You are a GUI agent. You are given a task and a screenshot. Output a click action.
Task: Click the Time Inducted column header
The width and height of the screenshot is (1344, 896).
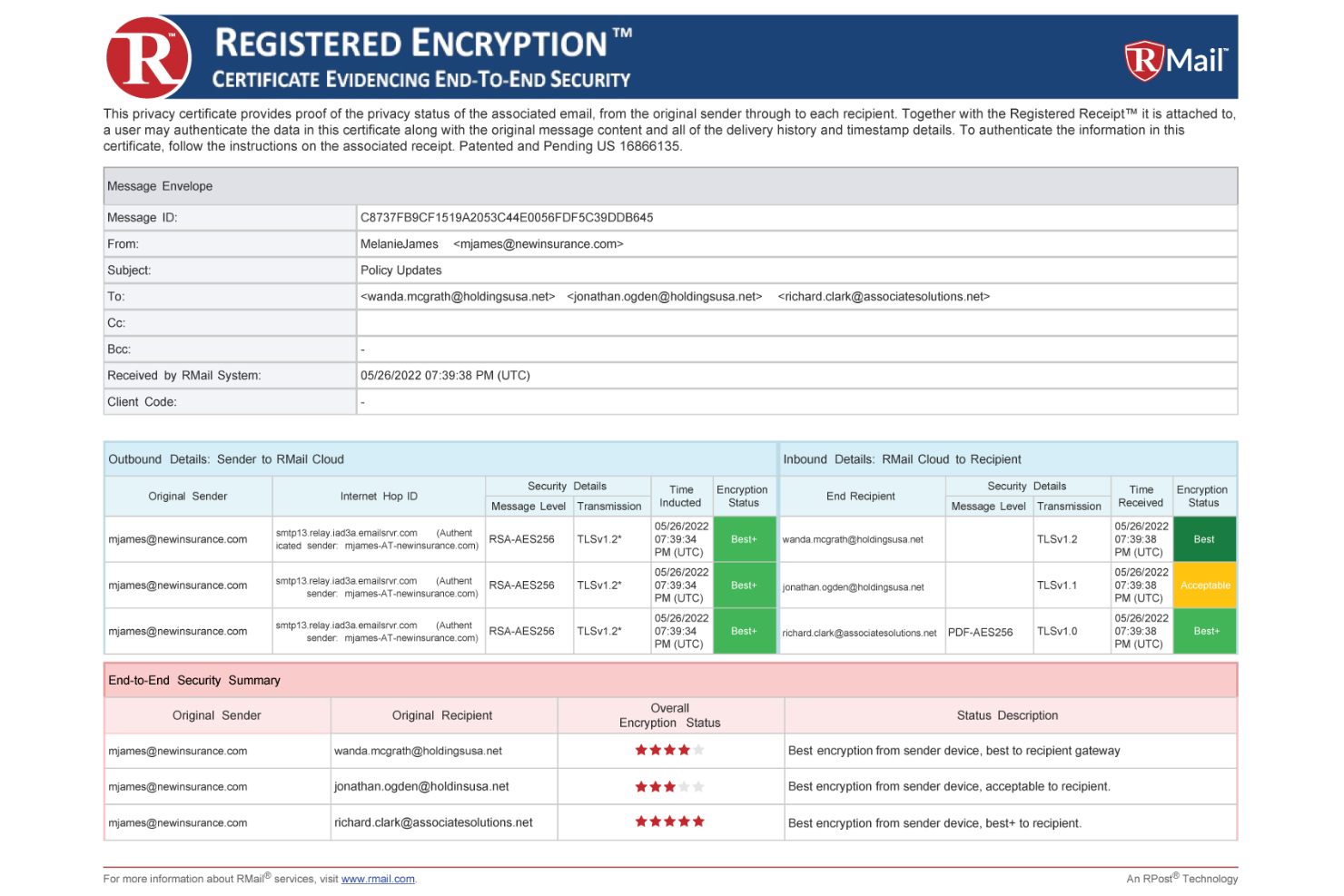(x=681, y=497)
